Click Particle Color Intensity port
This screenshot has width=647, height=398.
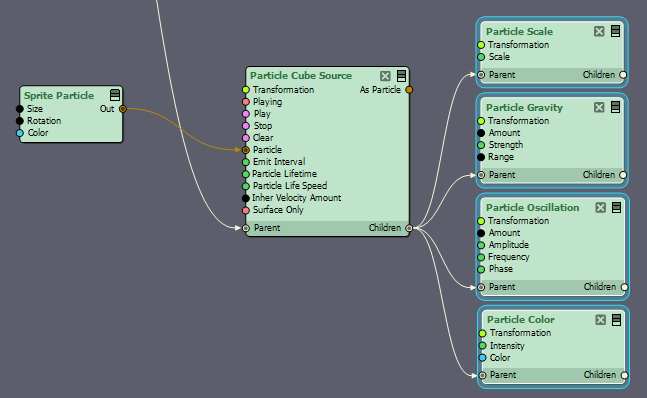point(482,346)
